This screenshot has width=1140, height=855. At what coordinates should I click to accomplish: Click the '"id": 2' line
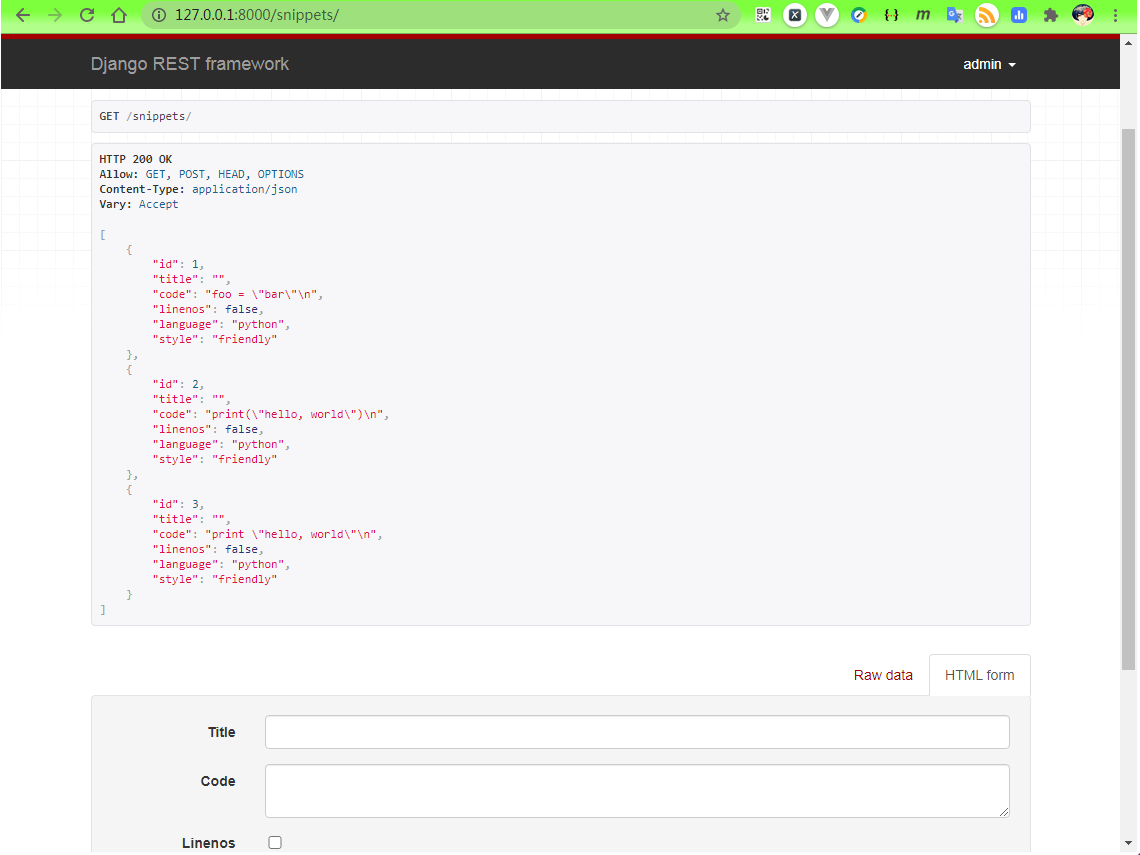178,385
